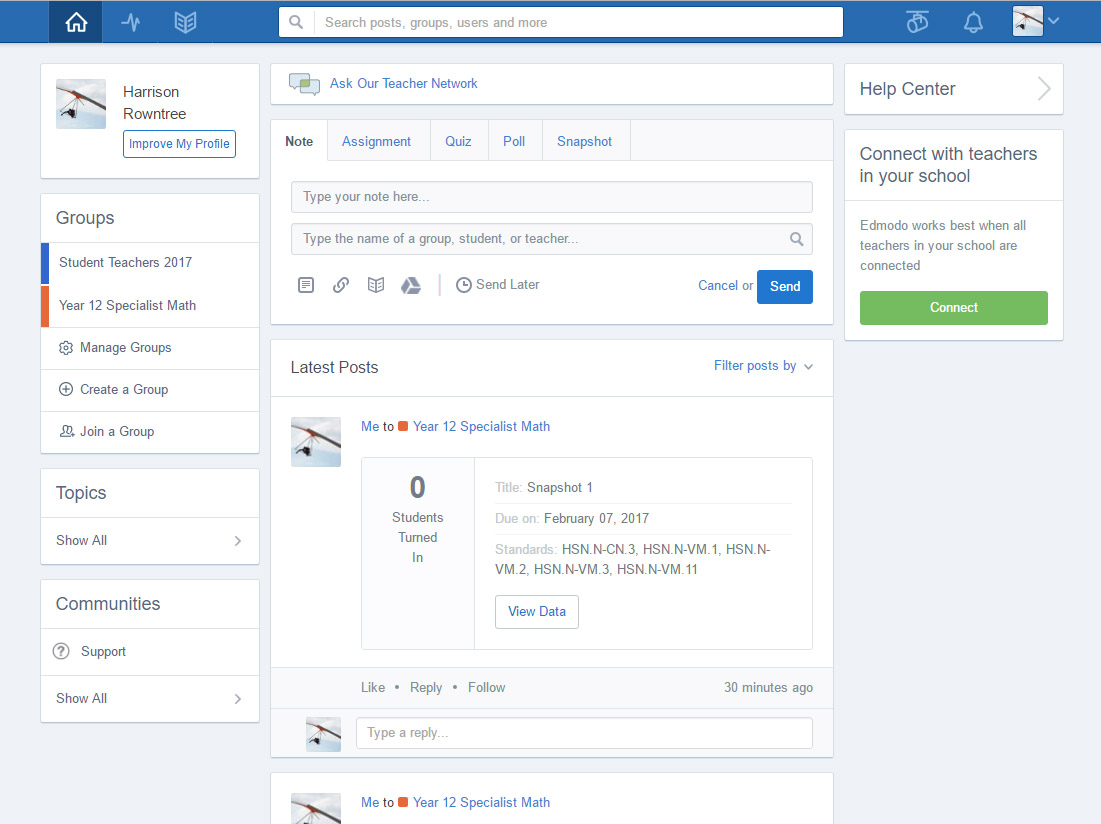Switch to the Note tab
The width and height of the screenshot is (1101, 824).
[299, 141]
